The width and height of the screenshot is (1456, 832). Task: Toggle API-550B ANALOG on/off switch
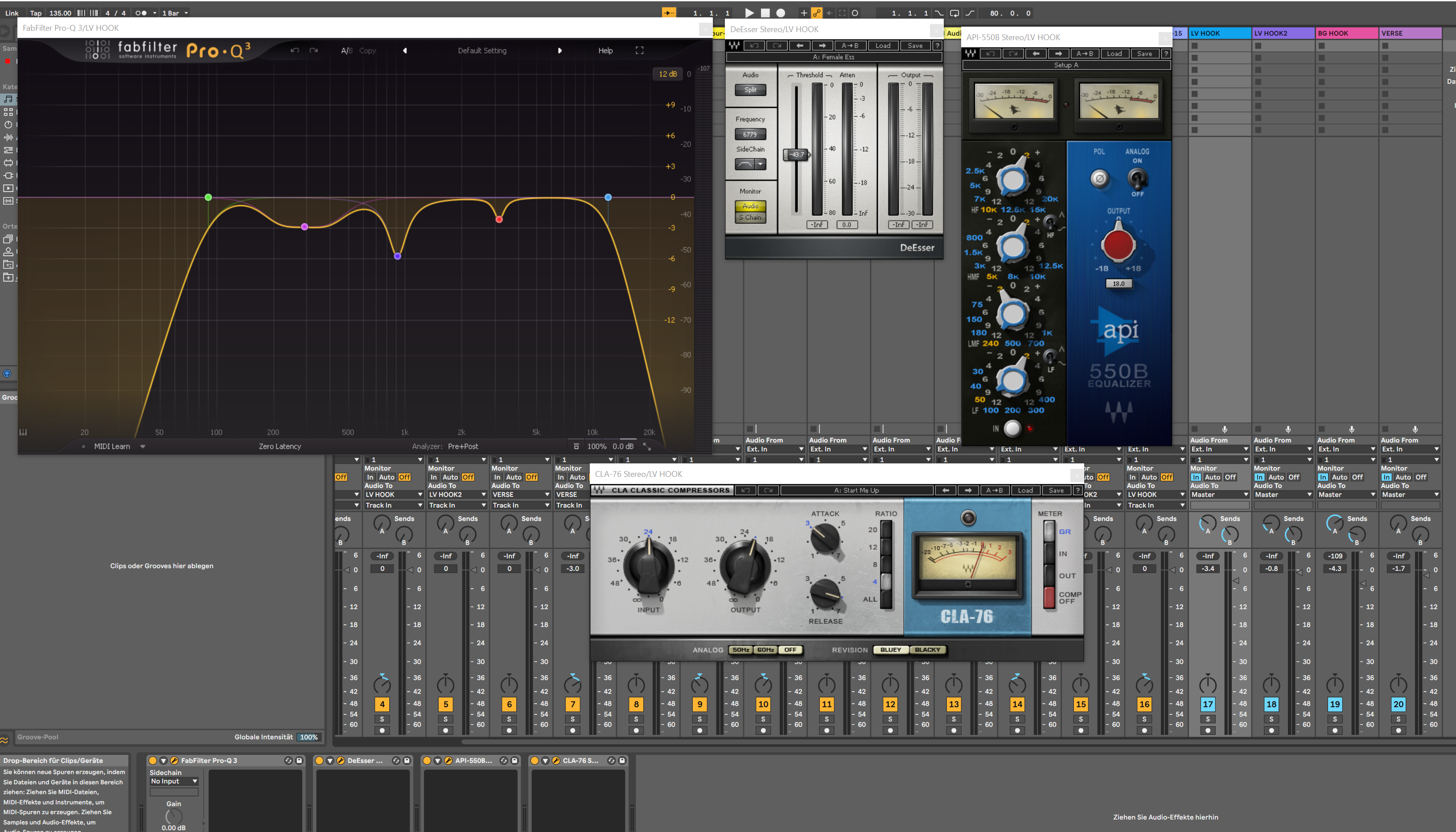pyautogui.click(x=1137, y=180)
